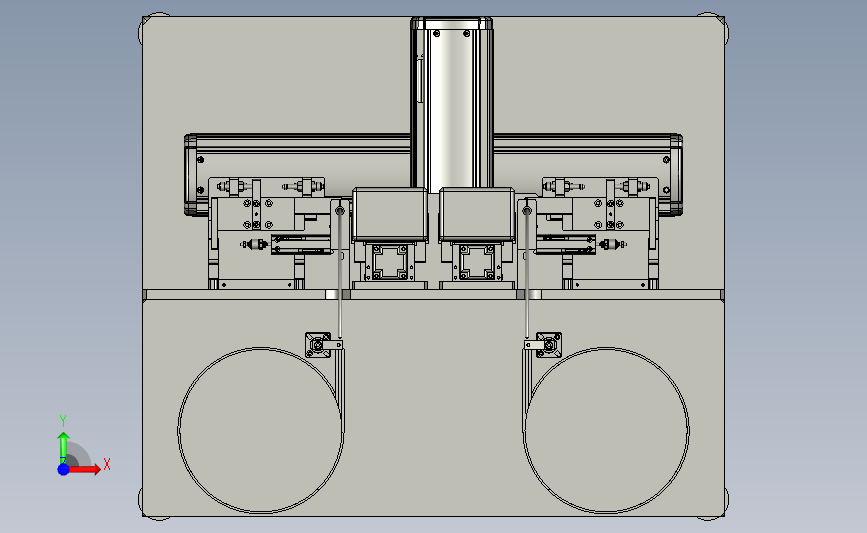Select the horizontal gantry beam's left end cap
The width and height of the screenshot is (867, 533).
coord(191,174)
